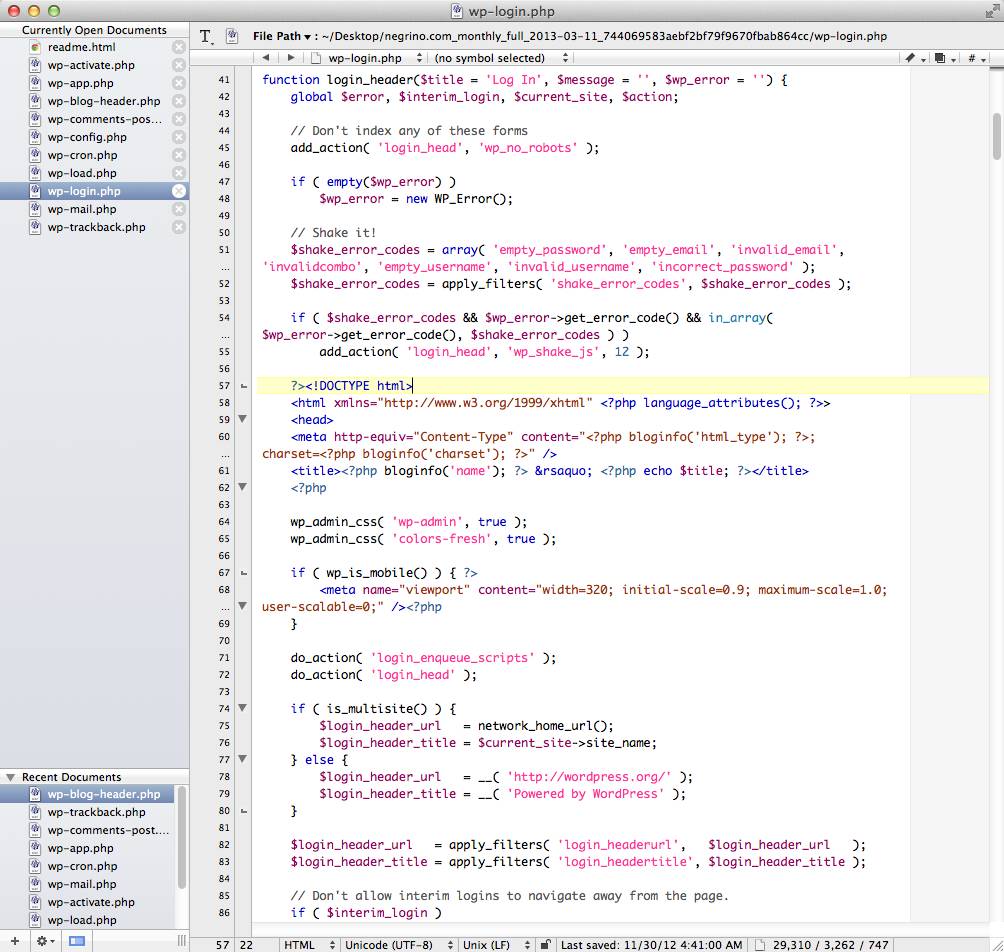The height and width of the screenshot is (952, 1004).
Task: Collapse the Recent Documents section
Action: 10,777
